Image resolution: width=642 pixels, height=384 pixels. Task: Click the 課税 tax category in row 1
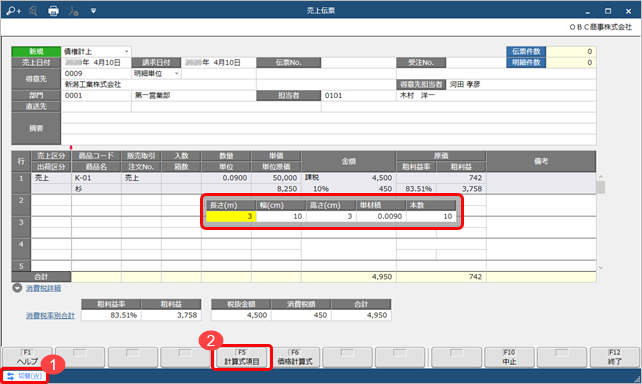312,178
